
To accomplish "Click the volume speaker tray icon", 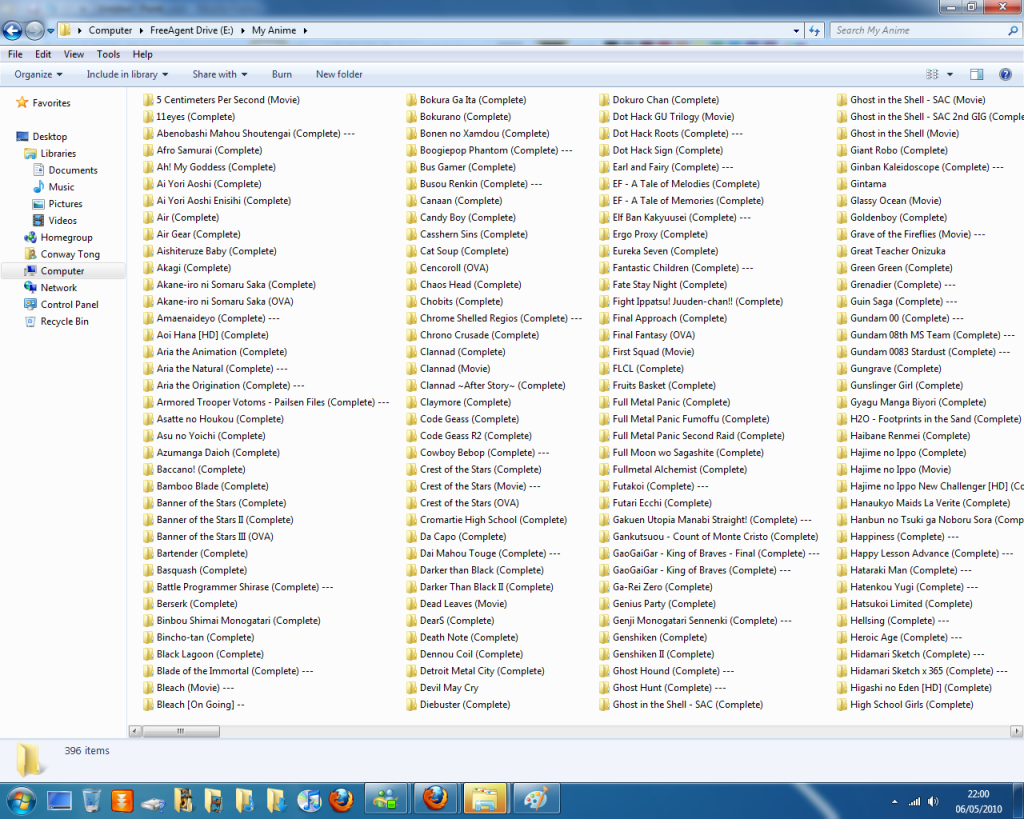I will (933, 801).
